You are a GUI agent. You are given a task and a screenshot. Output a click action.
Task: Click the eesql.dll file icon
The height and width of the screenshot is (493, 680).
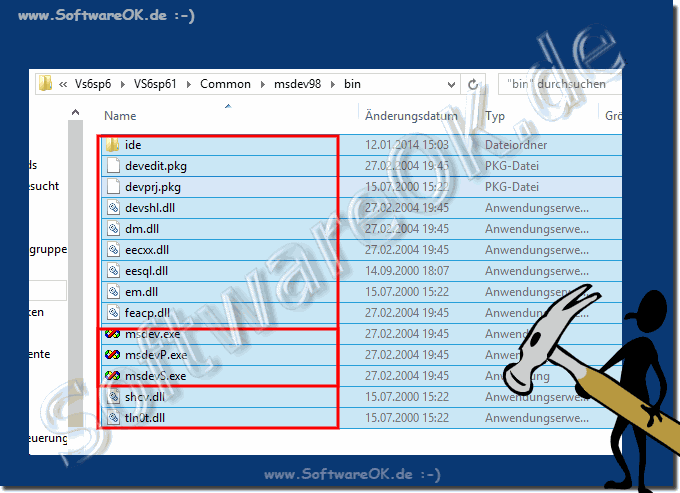click(x=113, y=271)
